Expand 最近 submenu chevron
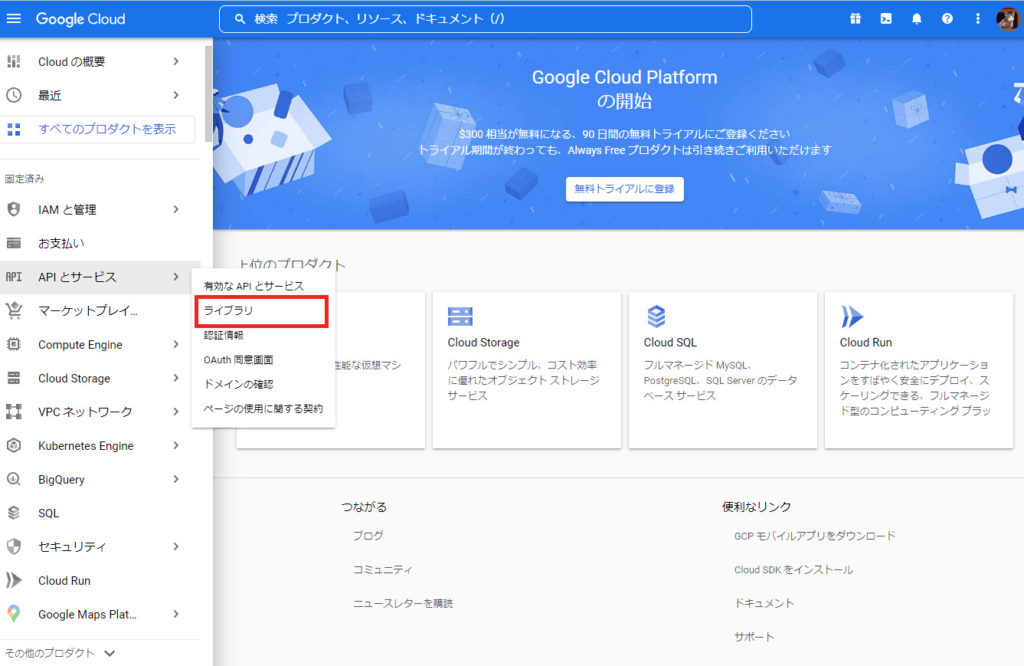Viewport: 1024px width, 666px height. [x=176, y=95]
